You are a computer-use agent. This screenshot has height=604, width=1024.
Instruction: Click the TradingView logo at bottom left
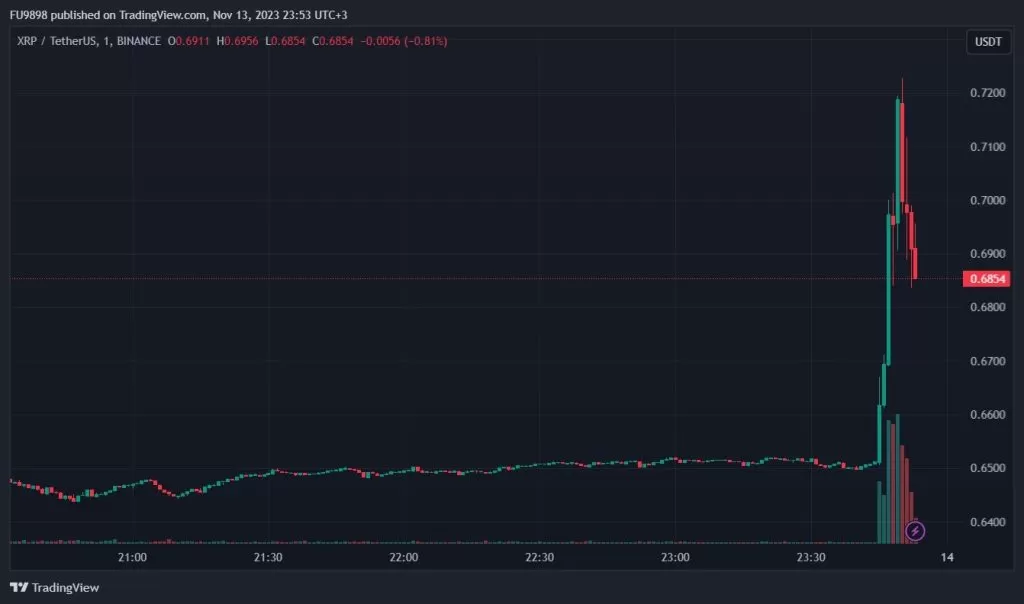pos(56,587)
